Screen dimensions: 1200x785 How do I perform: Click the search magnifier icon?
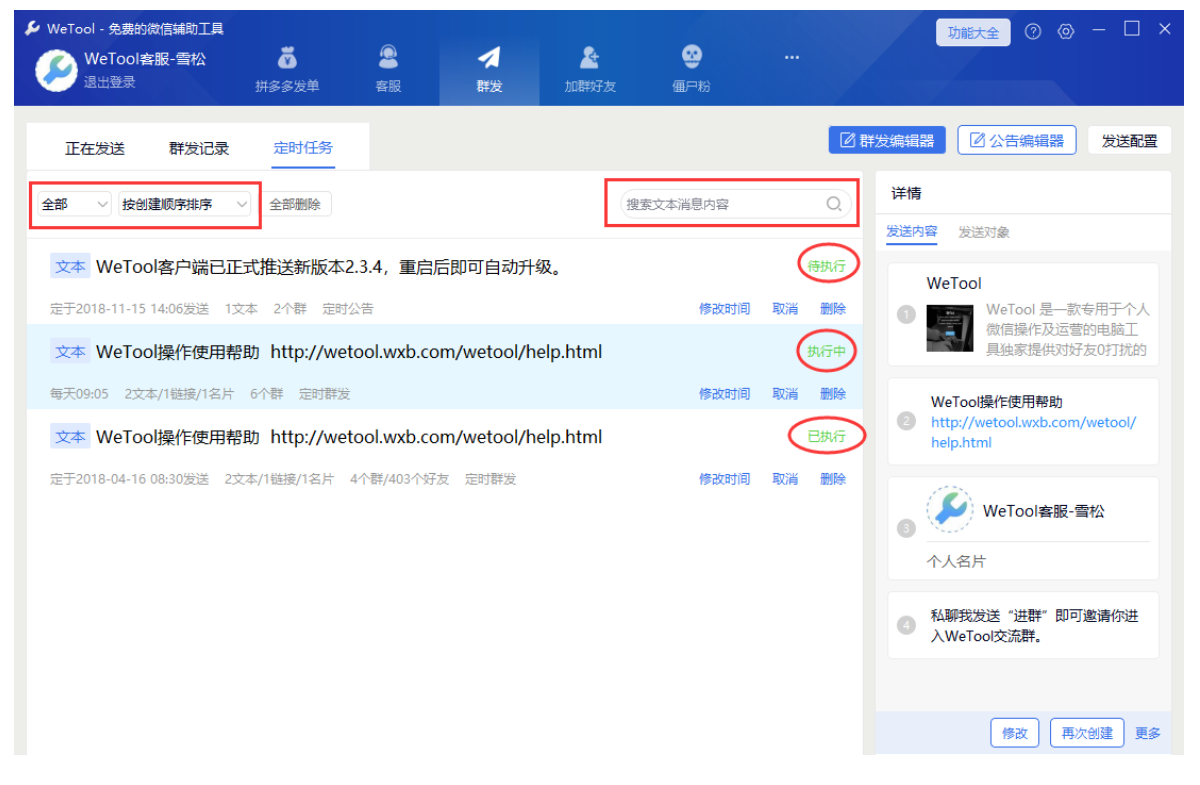coord(834,204)
